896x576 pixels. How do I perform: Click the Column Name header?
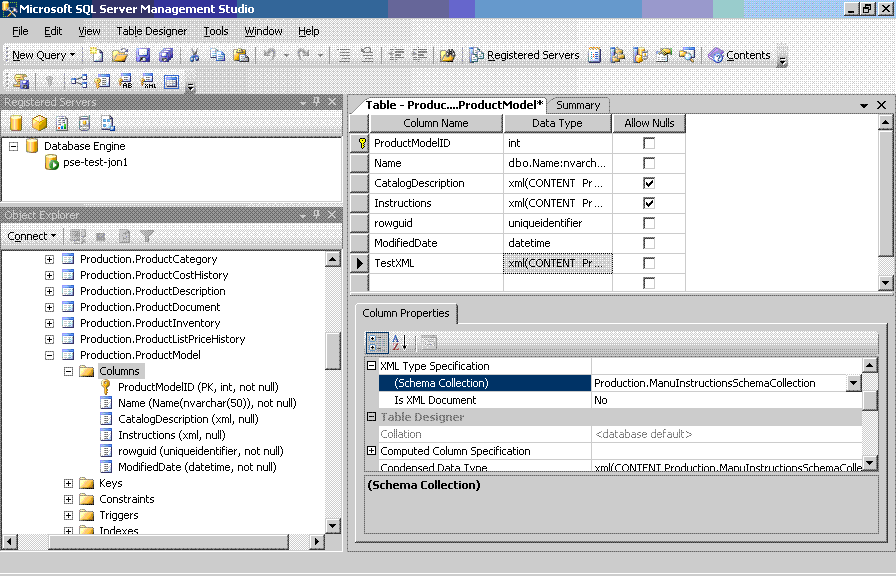436,123
